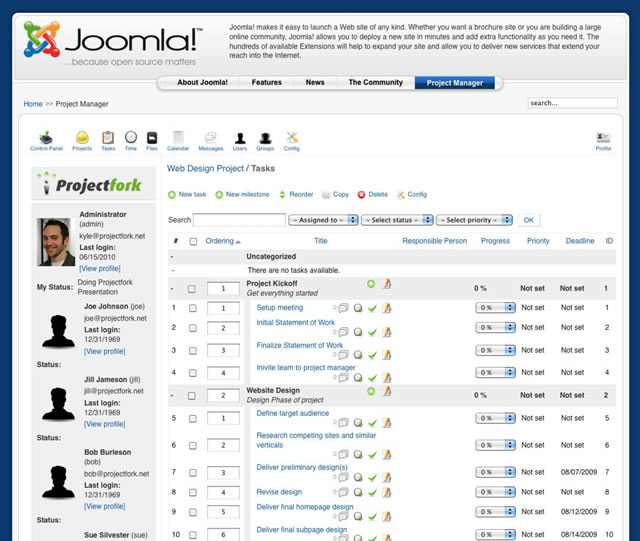Open the Config tools icon
640x541 pixels.
point(292,137)
